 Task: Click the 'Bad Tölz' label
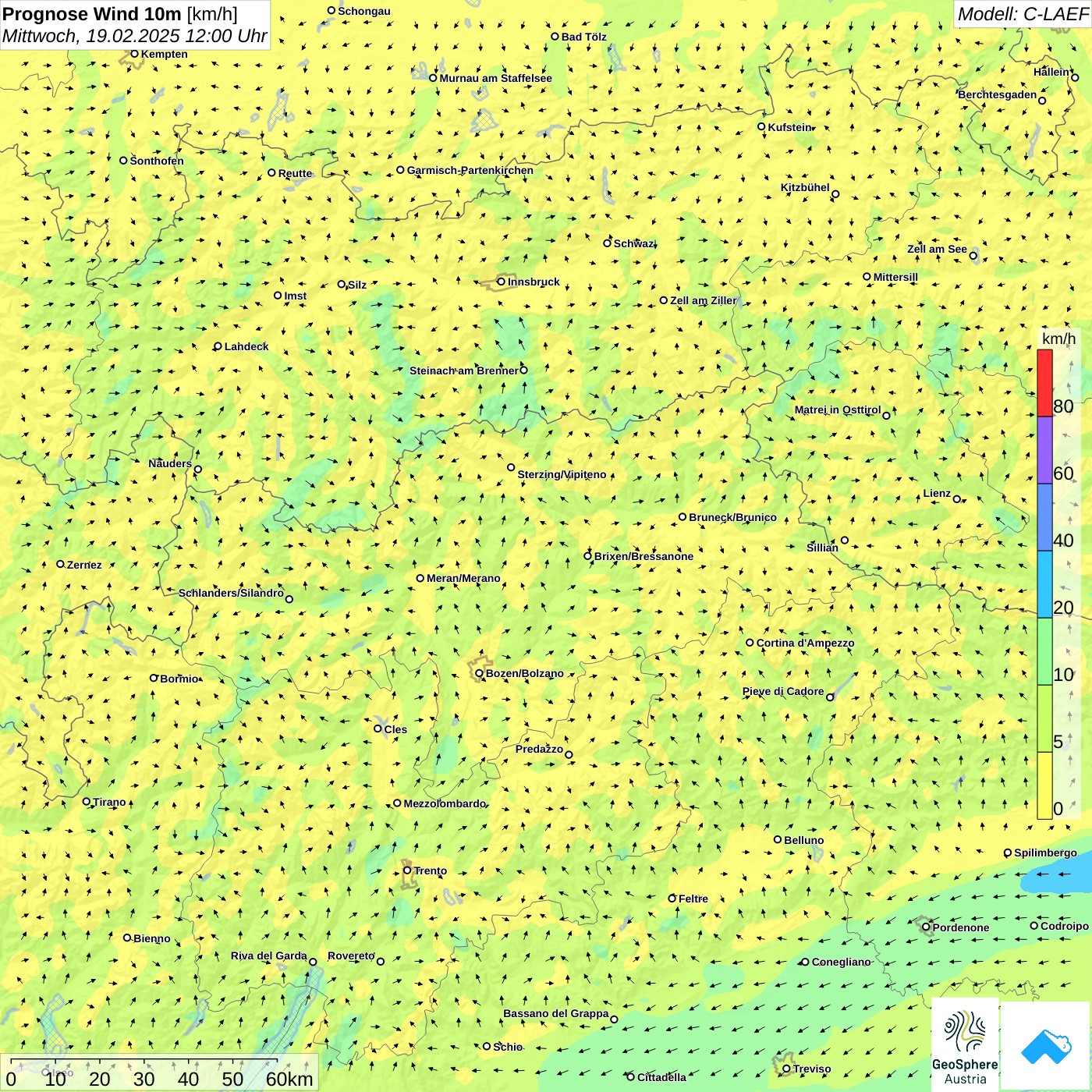point(584,37)
